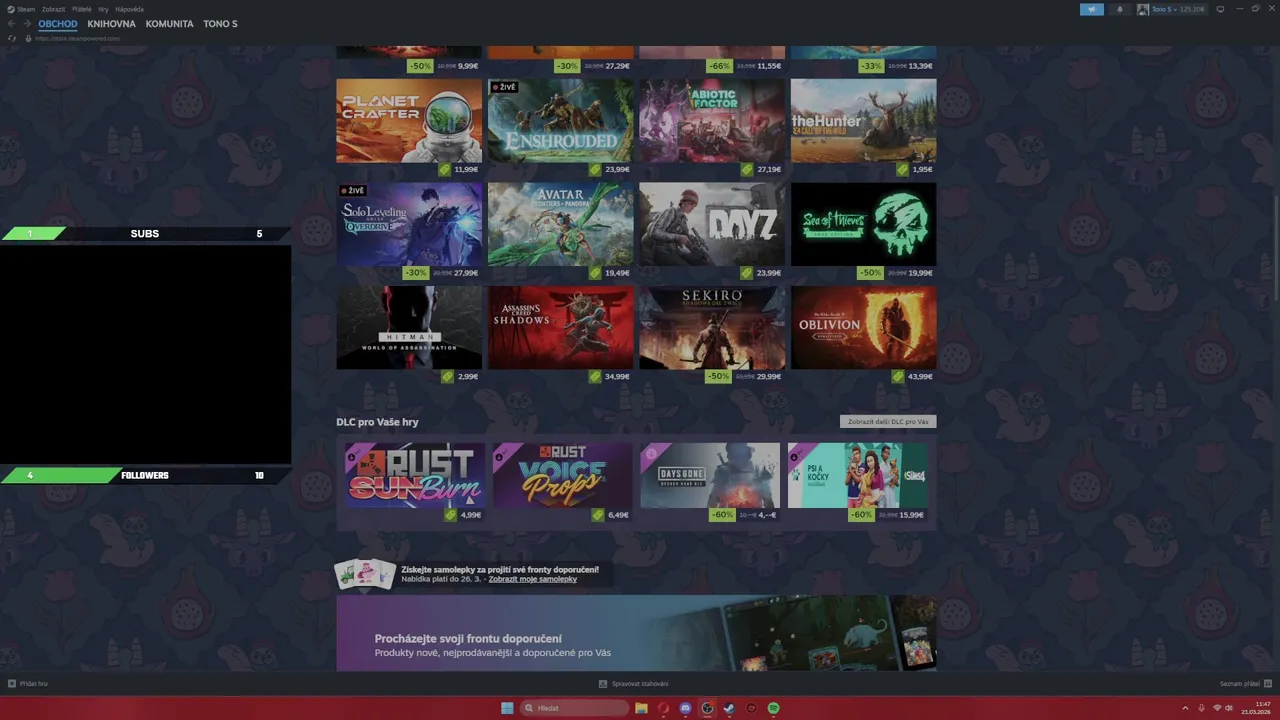Open Discord from the taskbar

[685, 708]
